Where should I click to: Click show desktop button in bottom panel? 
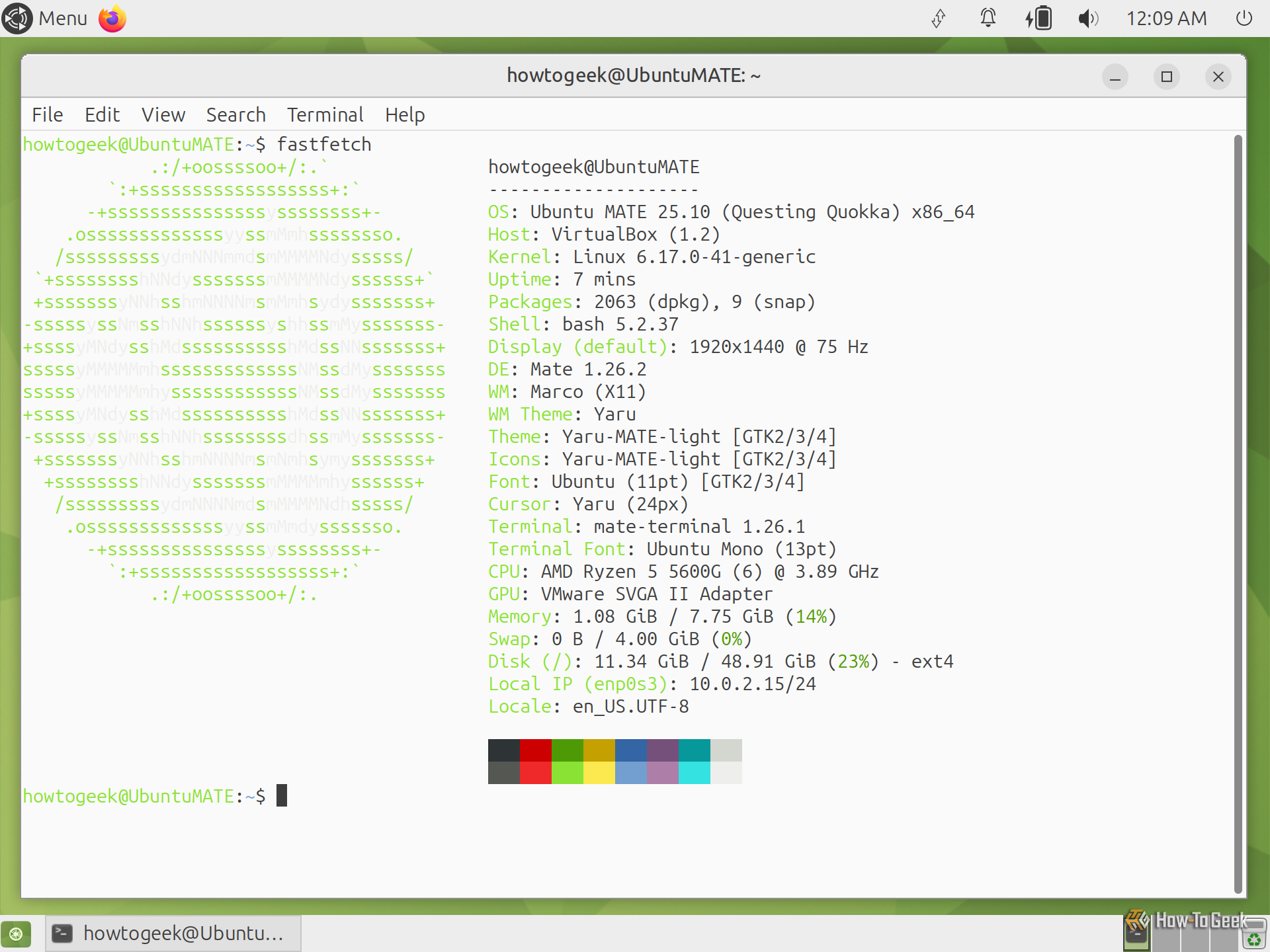coord(16,933)
